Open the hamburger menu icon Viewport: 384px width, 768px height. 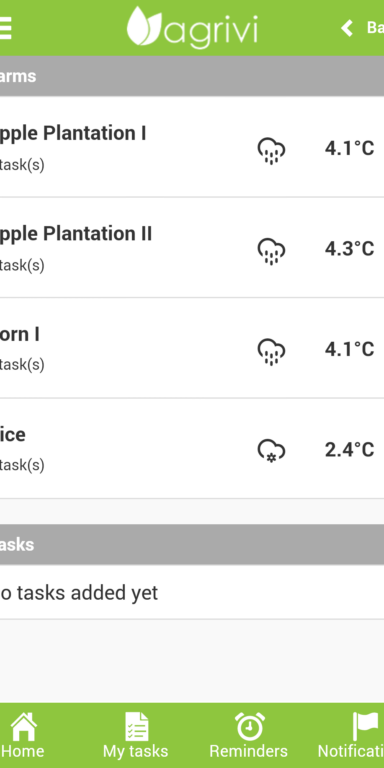coord(5,28)
